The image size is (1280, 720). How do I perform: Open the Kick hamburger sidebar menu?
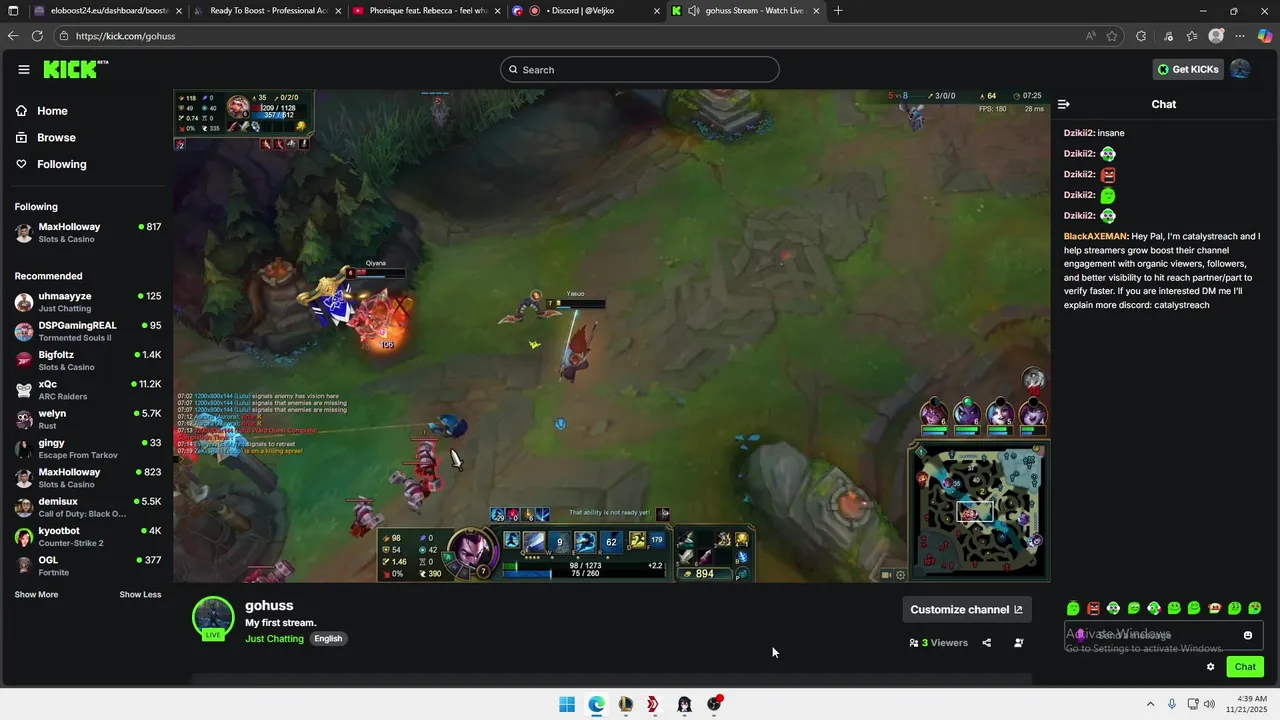click(x=24, y=69)
